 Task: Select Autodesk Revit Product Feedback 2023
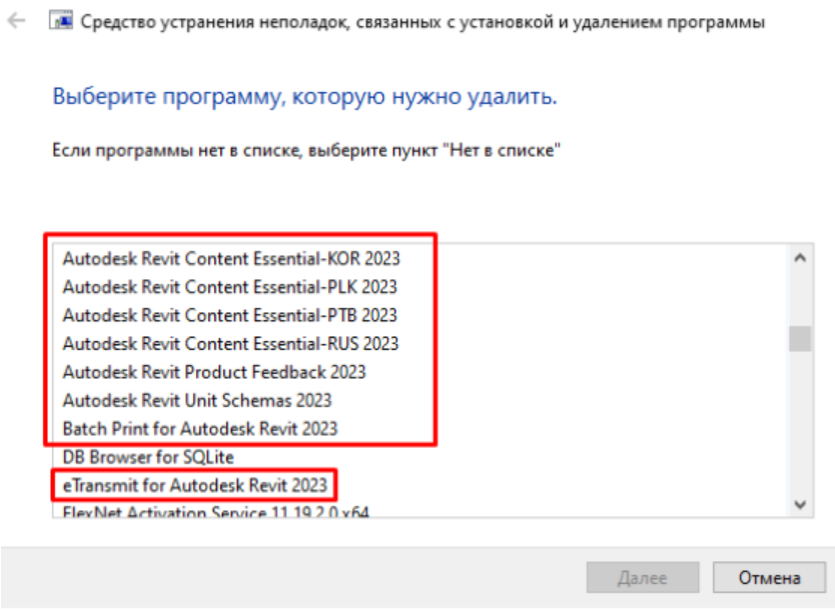pos(214,371)
